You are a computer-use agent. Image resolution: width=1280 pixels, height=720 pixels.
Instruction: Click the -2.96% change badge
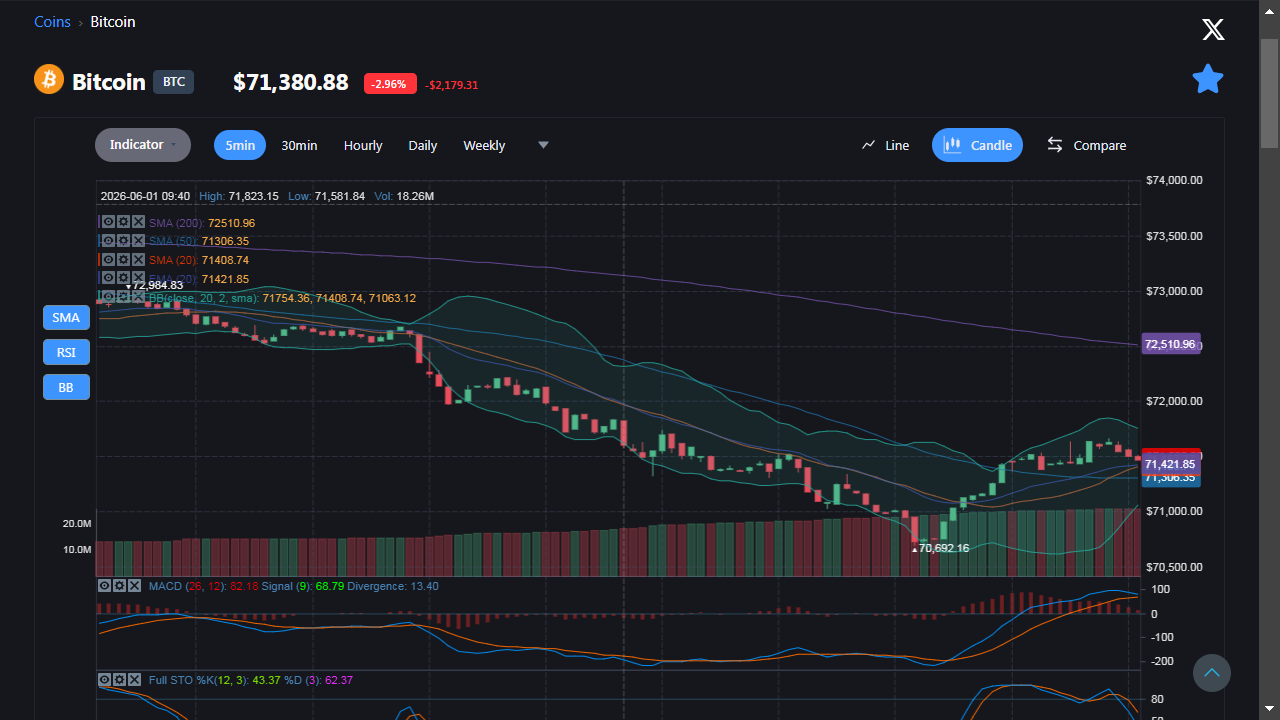pyautogui.click(x=390, y=84)
